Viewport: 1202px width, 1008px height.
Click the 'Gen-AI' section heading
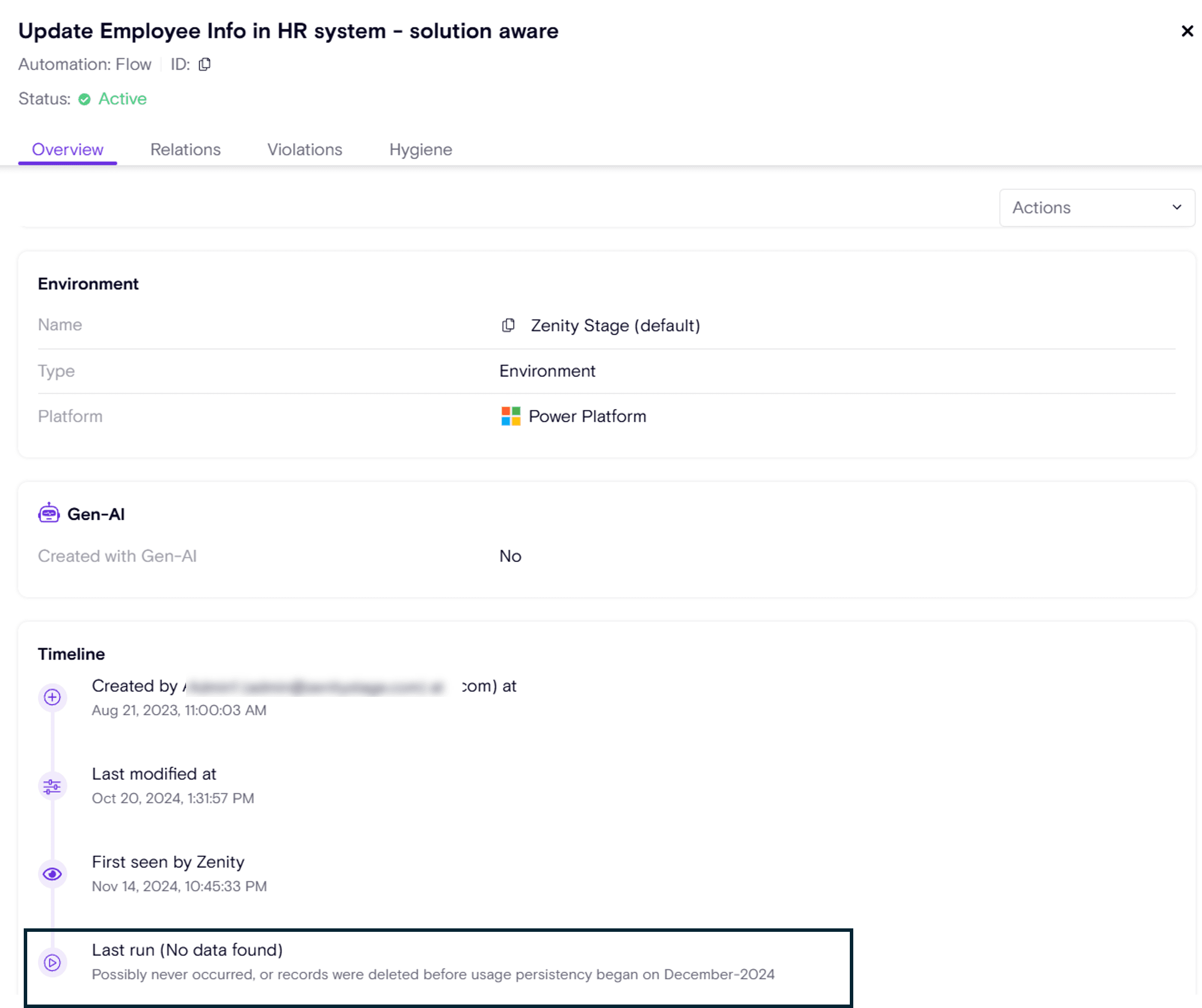coord(96,514)
